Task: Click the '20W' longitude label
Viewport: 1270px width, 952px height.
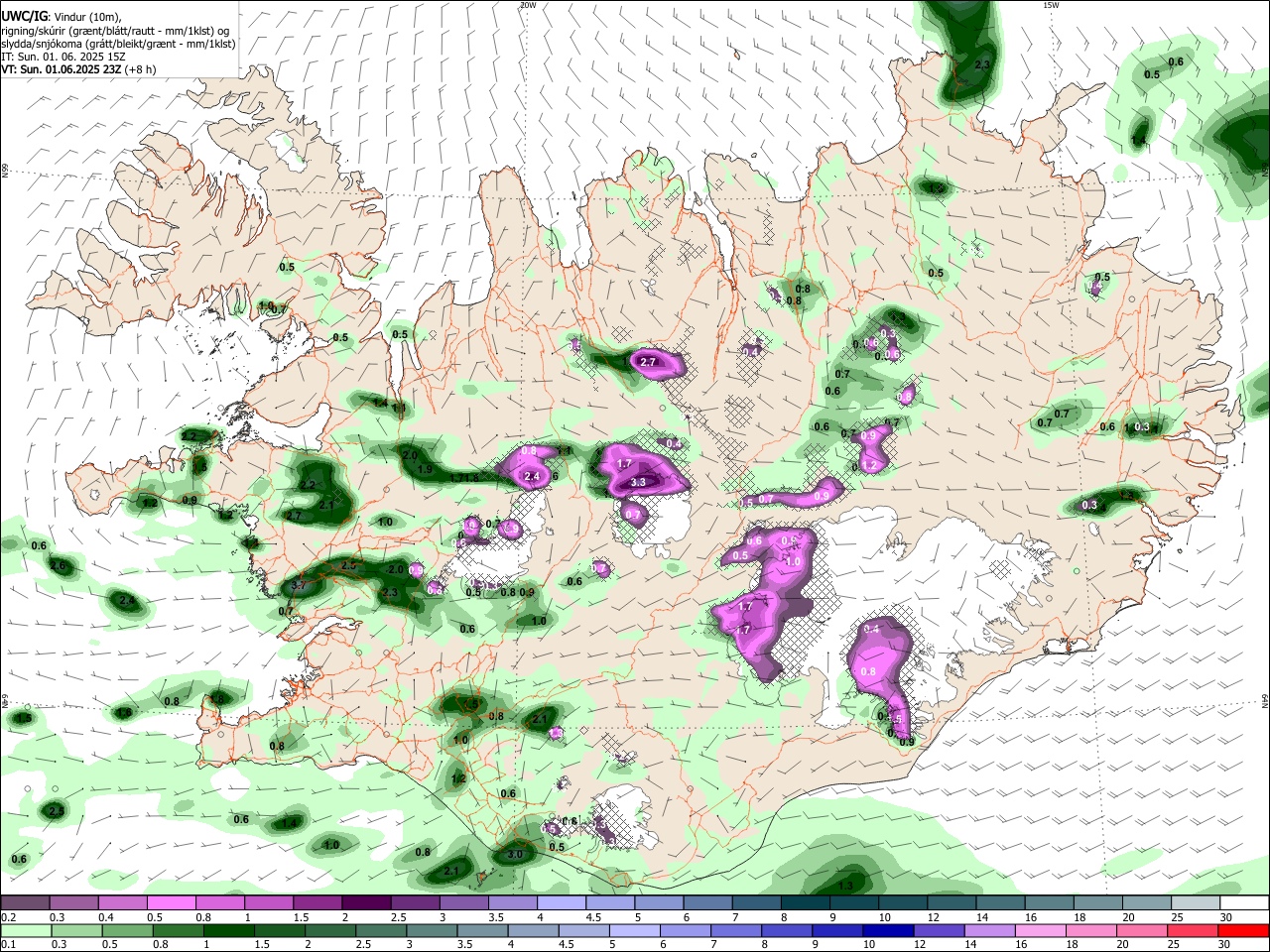Action: tap(528, 5)
